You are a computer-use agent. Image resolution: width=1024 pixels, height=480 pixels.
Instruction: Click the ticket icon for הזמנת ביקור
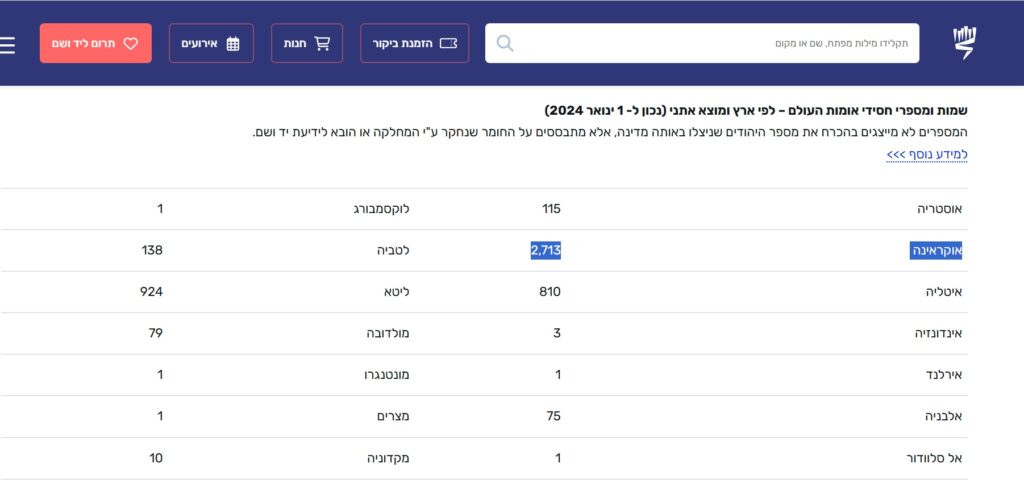tap(448, 44)
